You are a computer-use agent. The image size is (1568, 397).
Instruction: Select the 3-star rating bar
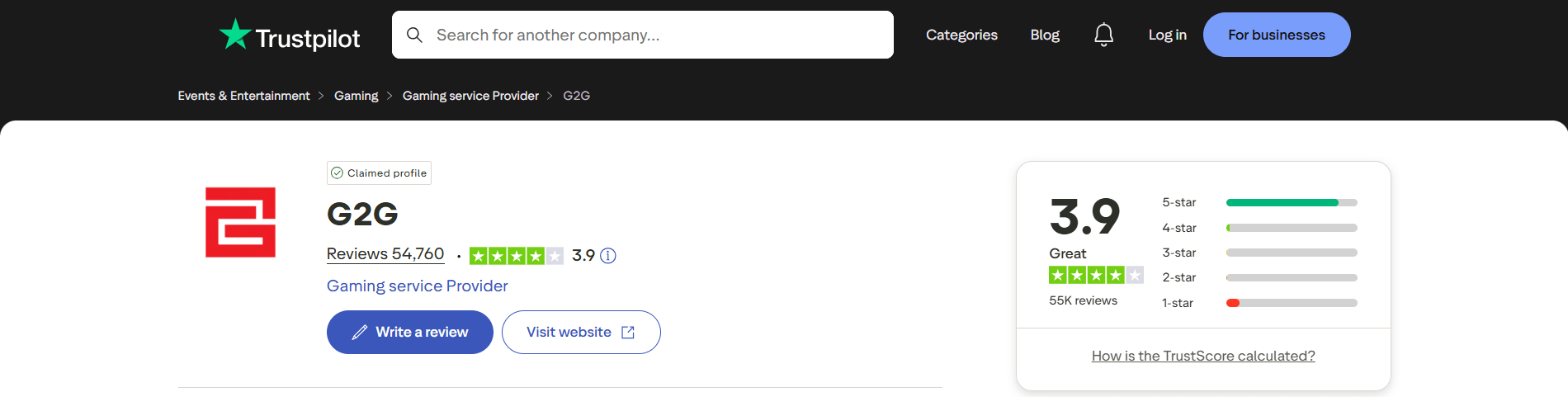[x=1291, y=253]
